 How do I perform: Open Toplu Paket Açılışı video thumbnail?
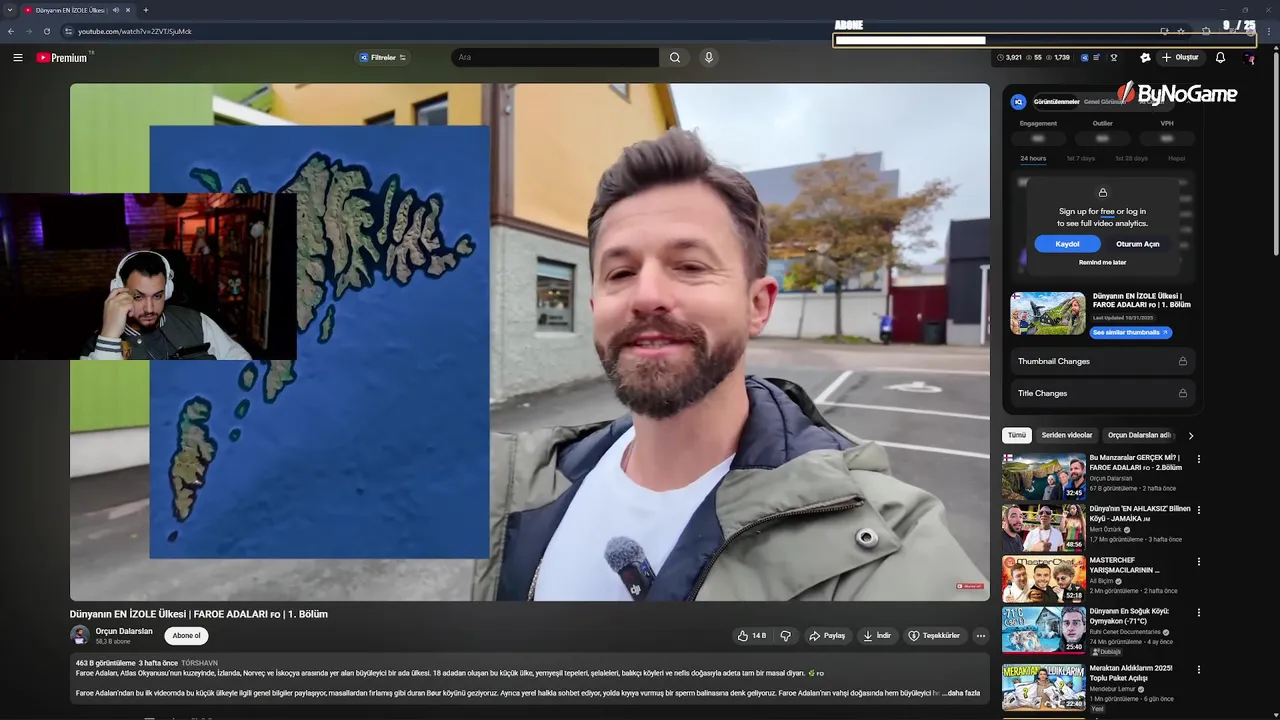[1044, 686]
